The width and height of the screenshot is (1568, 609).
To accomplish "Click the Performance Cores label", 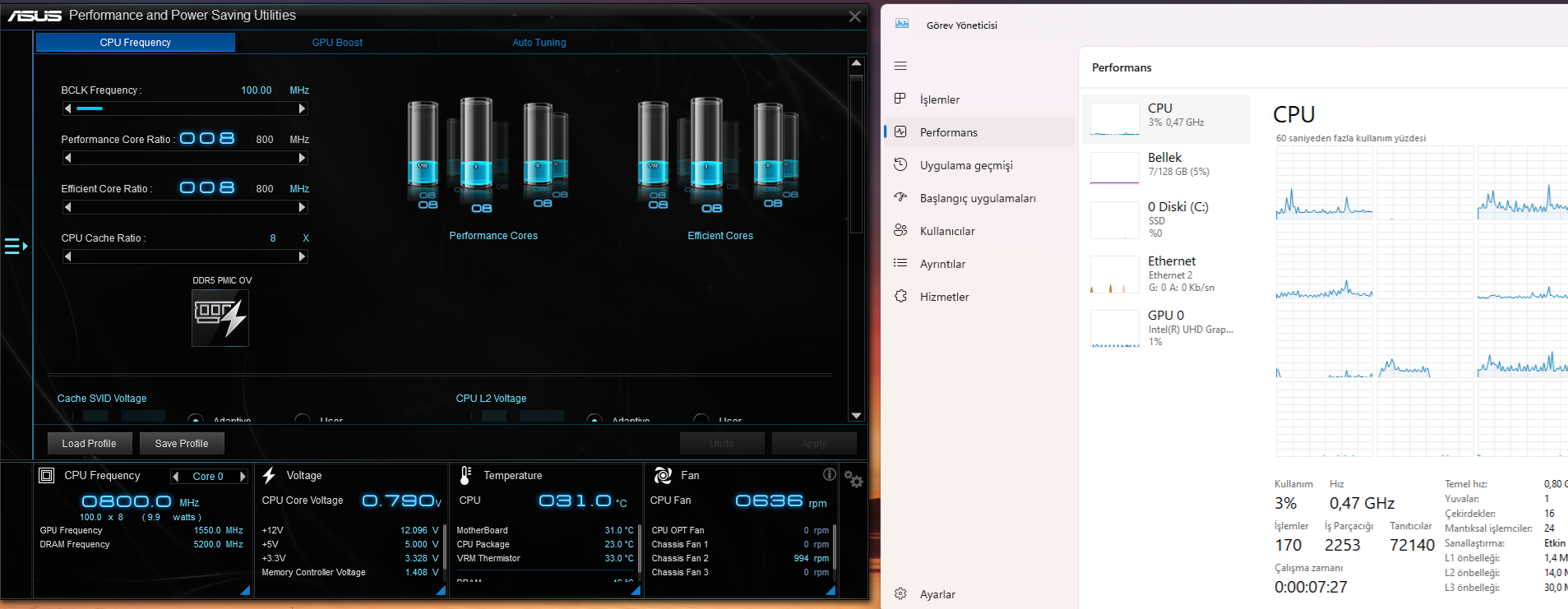I will pyautogui.click(x=493, y=236).
